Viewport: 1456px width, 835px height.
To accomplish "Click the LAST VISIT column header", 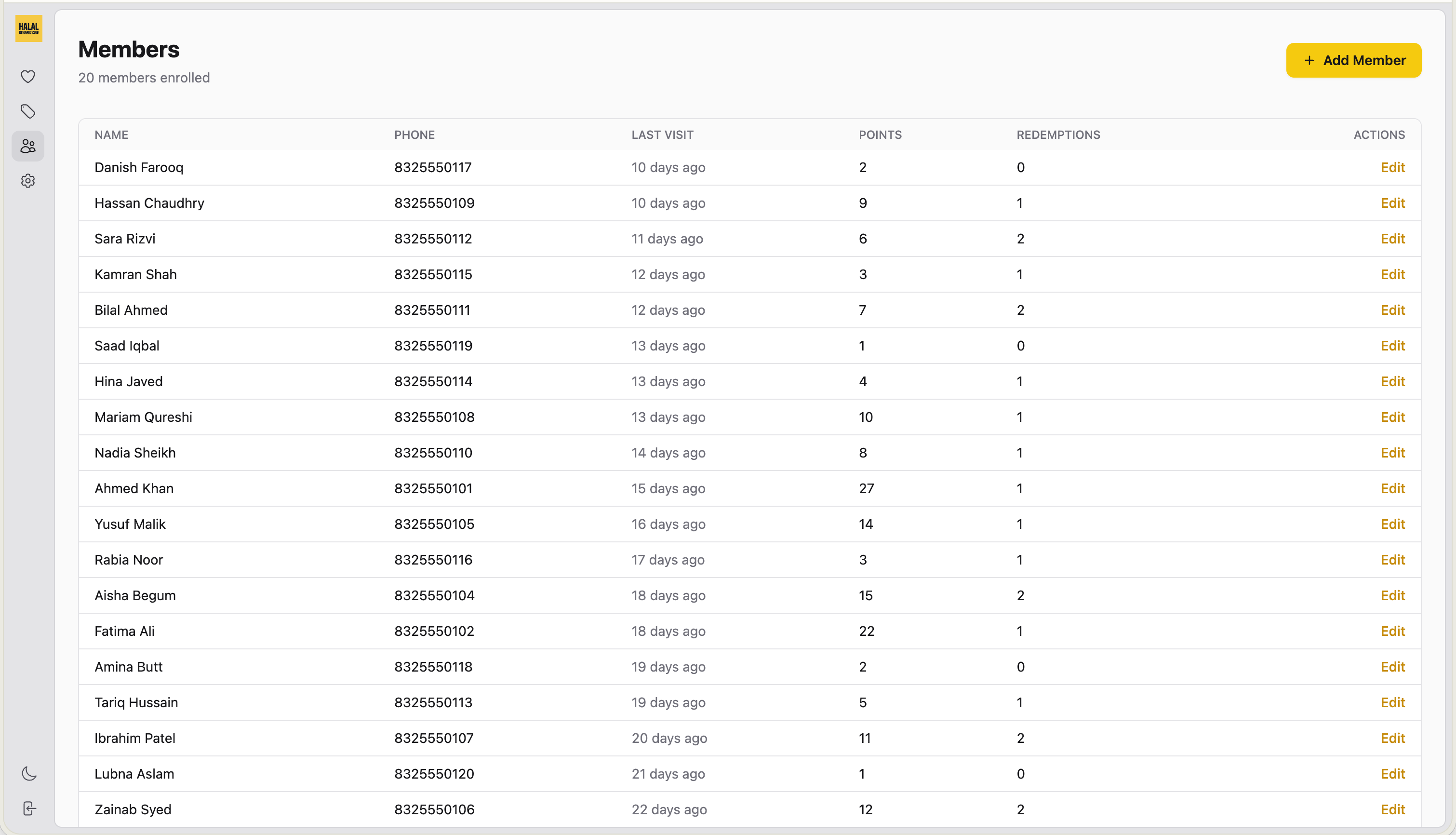I will coord(662,134).
